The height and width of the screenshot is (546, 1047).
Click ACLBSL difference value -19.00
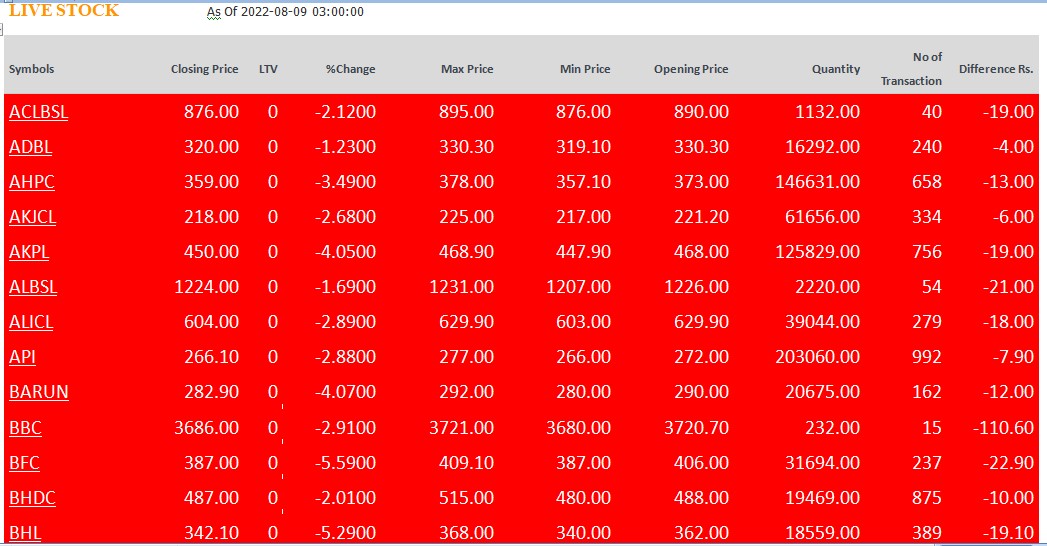pos(1008,111)
